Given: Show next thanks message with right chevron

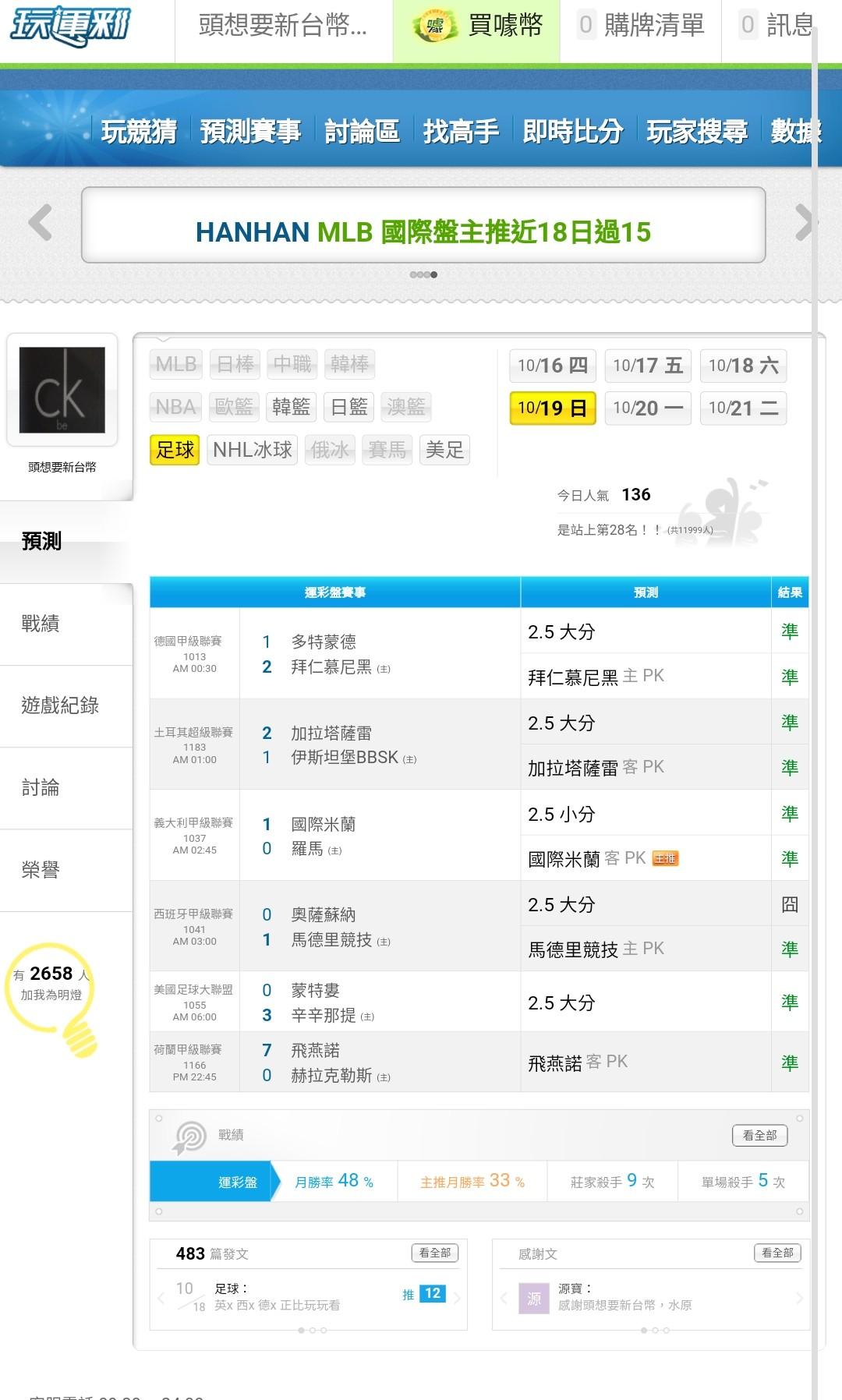Looking at the screenshot, I should pos(799,1298).
